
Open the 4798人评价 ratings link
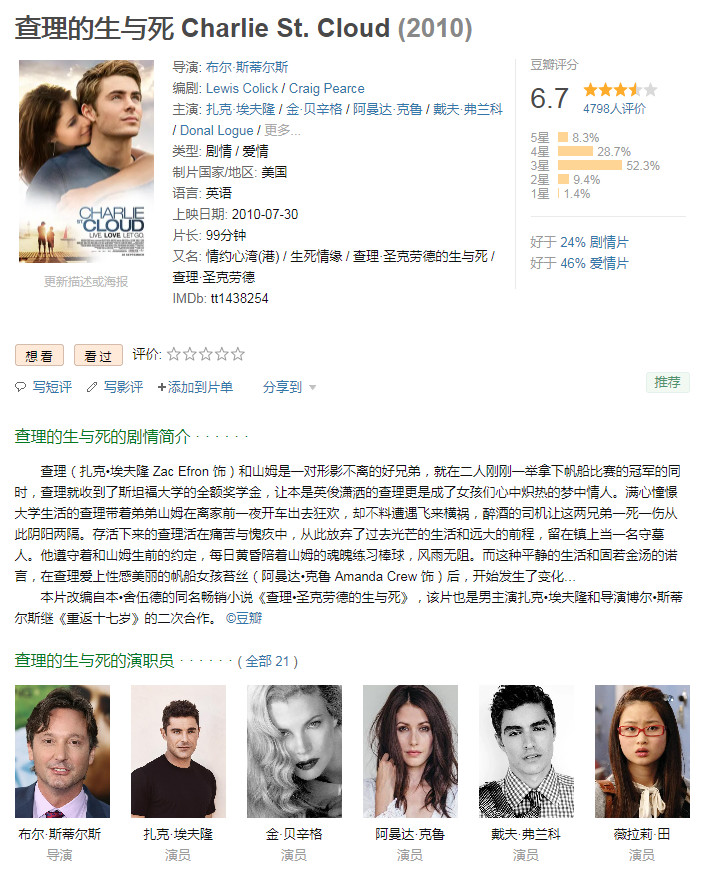pyautogui.click(x=614, y=109)
